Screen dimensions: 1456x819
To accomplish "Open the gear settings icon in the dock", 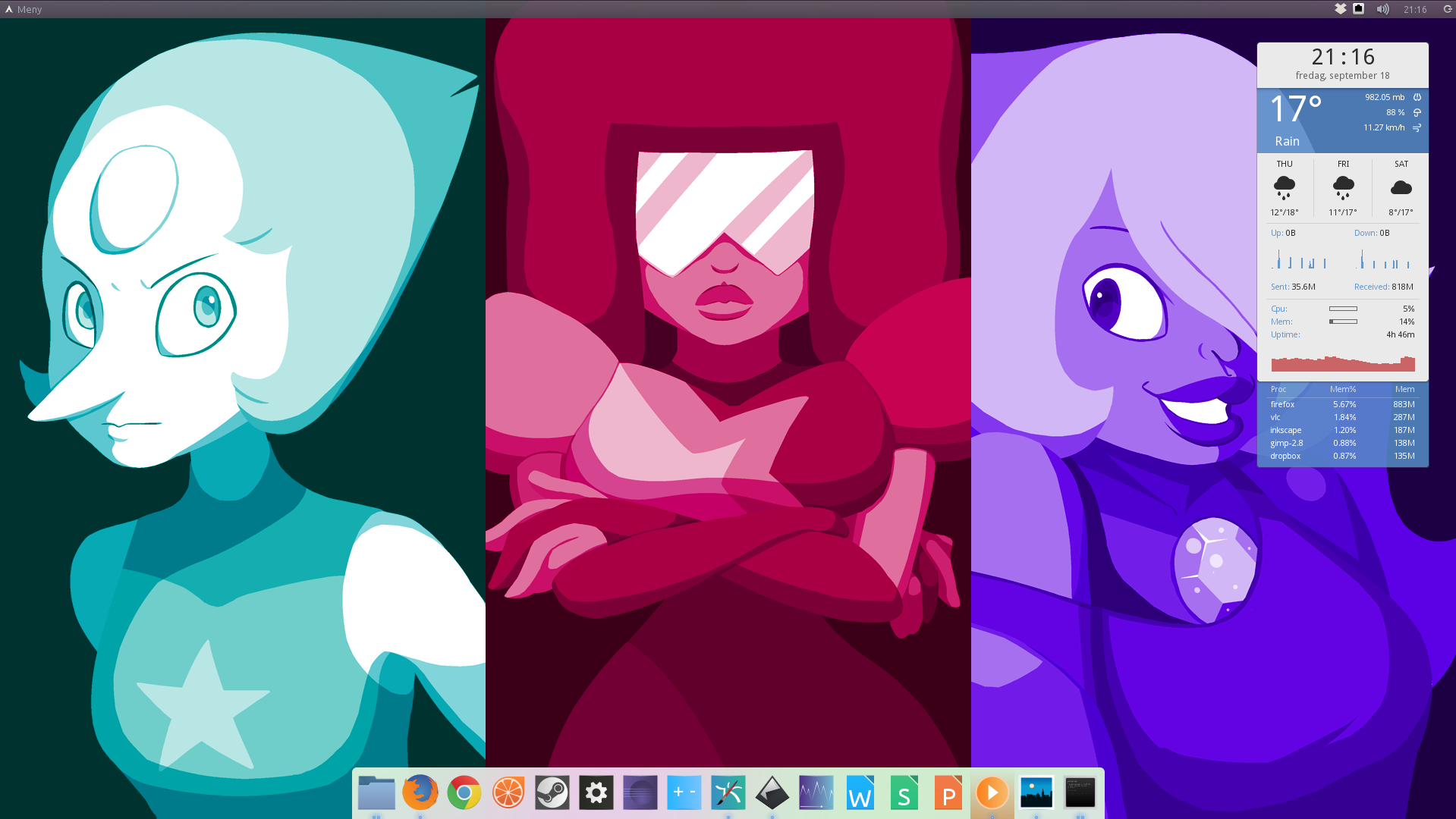I will [596, 793].
